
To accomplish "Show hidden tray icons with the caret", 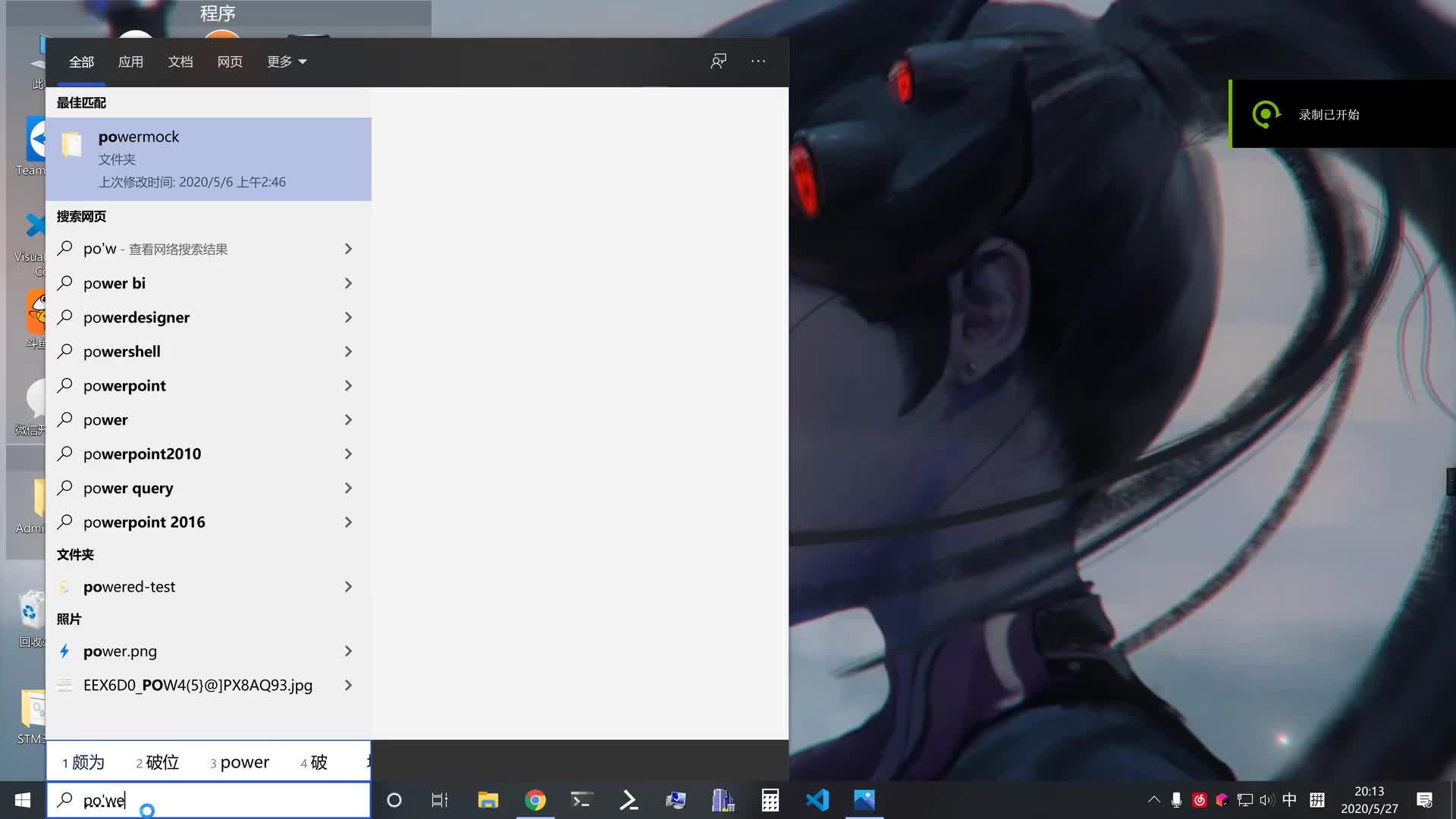I will 1153,800.
